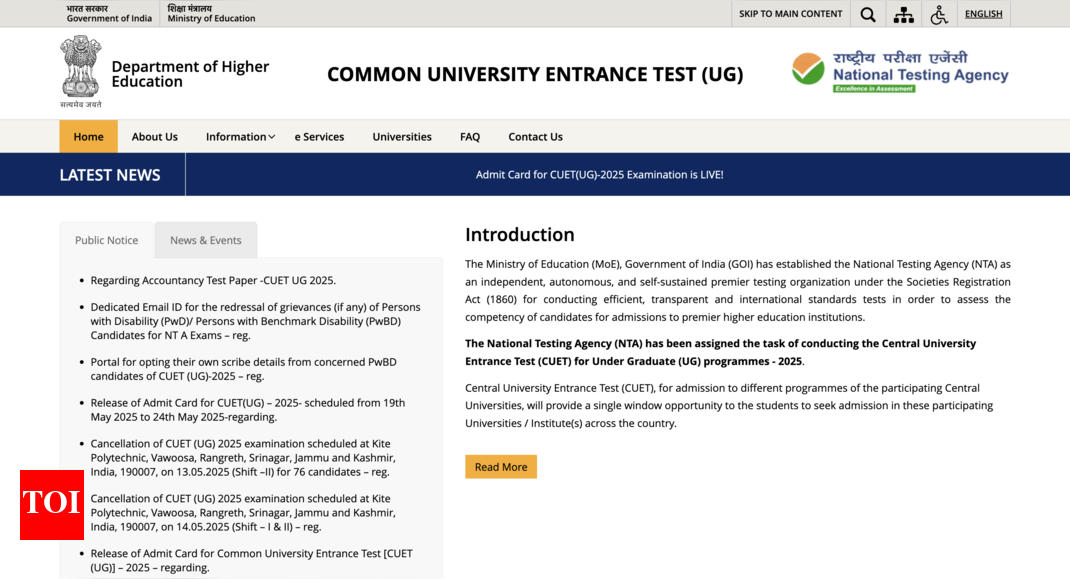The width and height of the screenshot is (1070, 579).
Task: Click the Department of Higher Education title
Action: [190, 74]
